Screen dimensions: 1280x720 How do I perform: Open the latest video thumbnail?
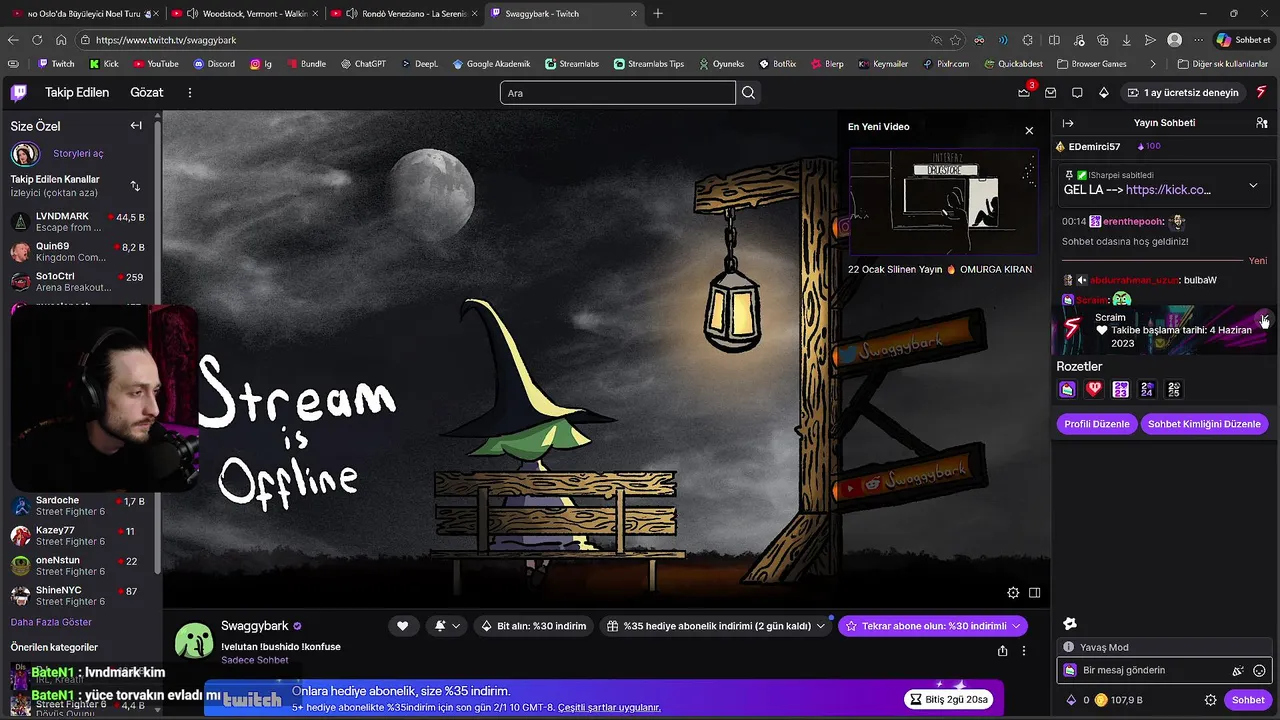click(943, 202)
